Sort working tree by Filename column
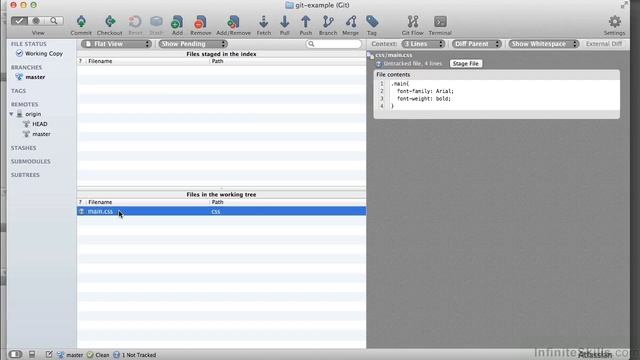The width and height of the screenshot is (640, 360). (148, 202)
